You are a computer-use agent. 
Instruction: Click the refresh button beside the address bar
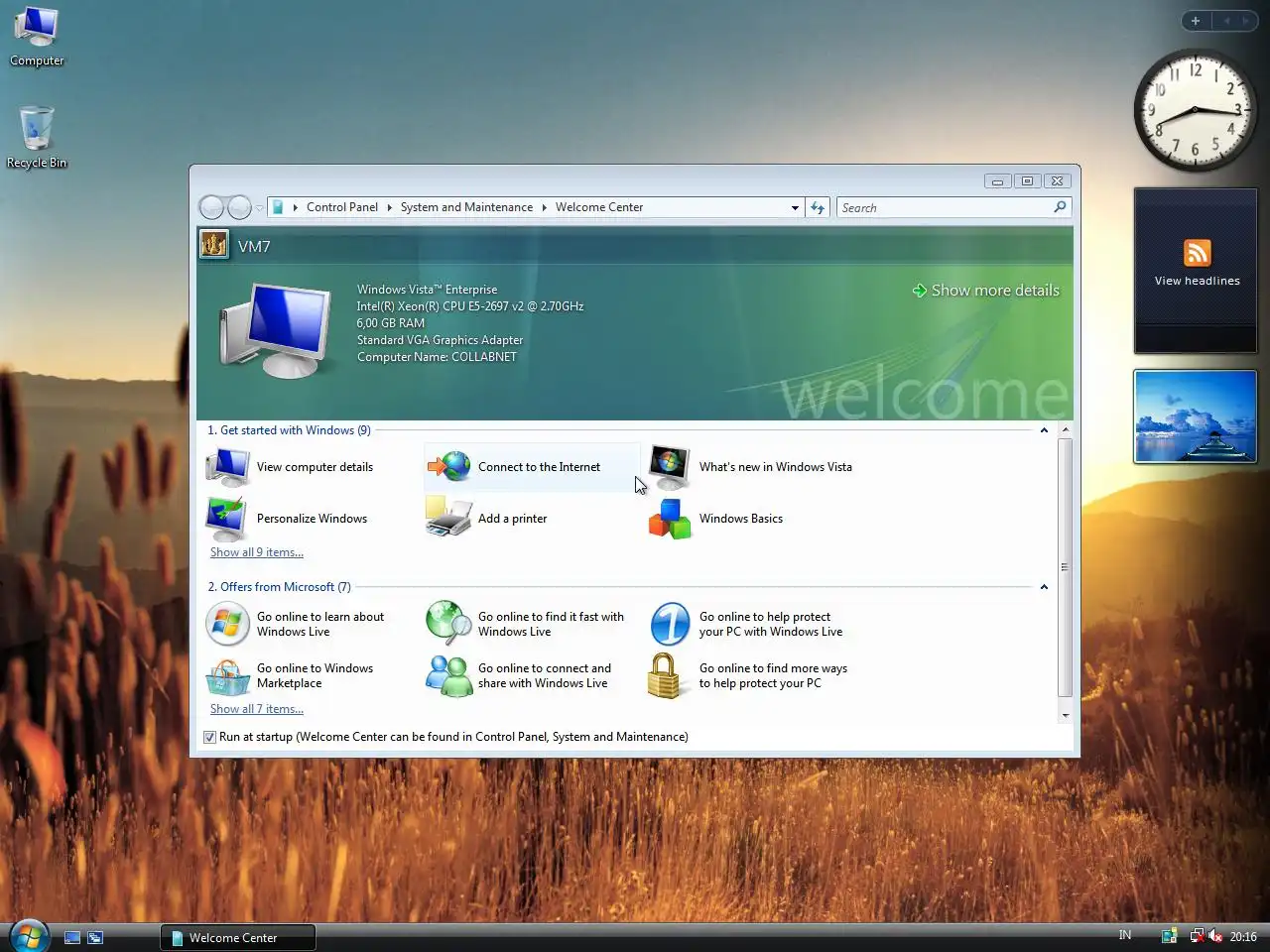[818, 207]
